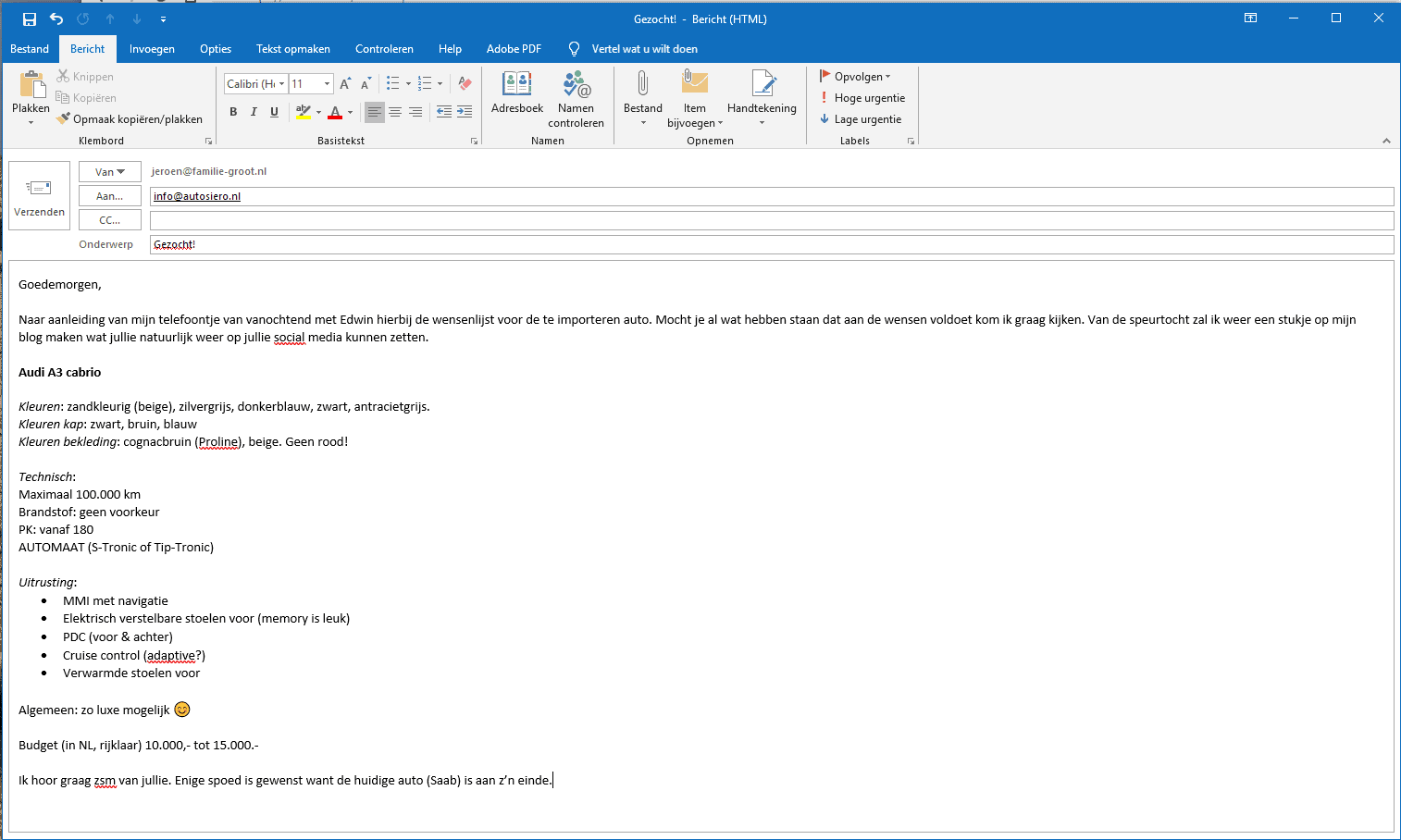The height and width of the screenshot is (840, 1401).
Task: Center the text
Action: coord(395,112)
